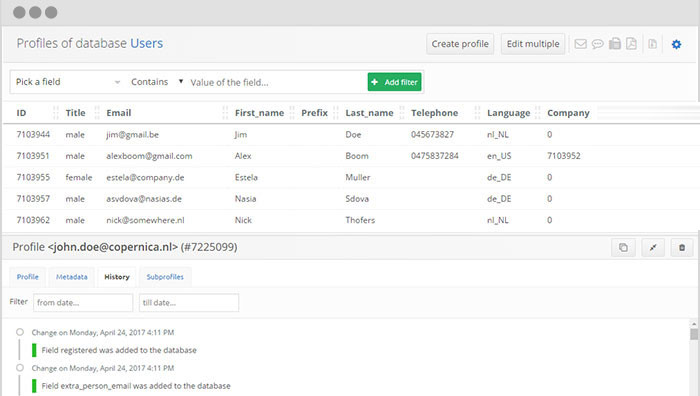Click the email nick@somewhere.nl

145,220
